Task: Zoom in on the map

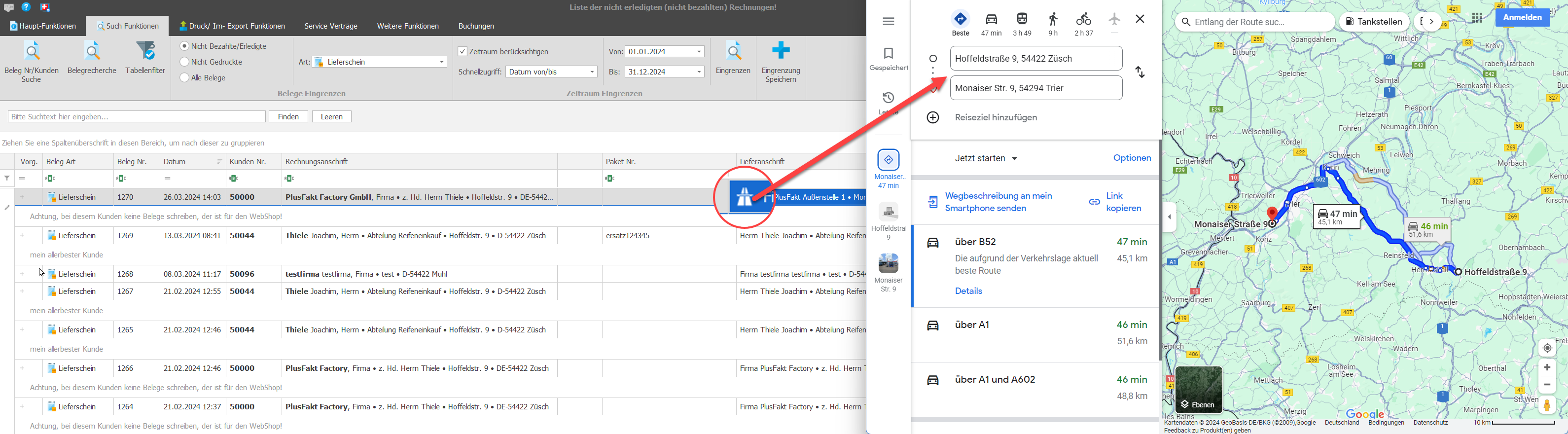Action: click(1547, 367)
